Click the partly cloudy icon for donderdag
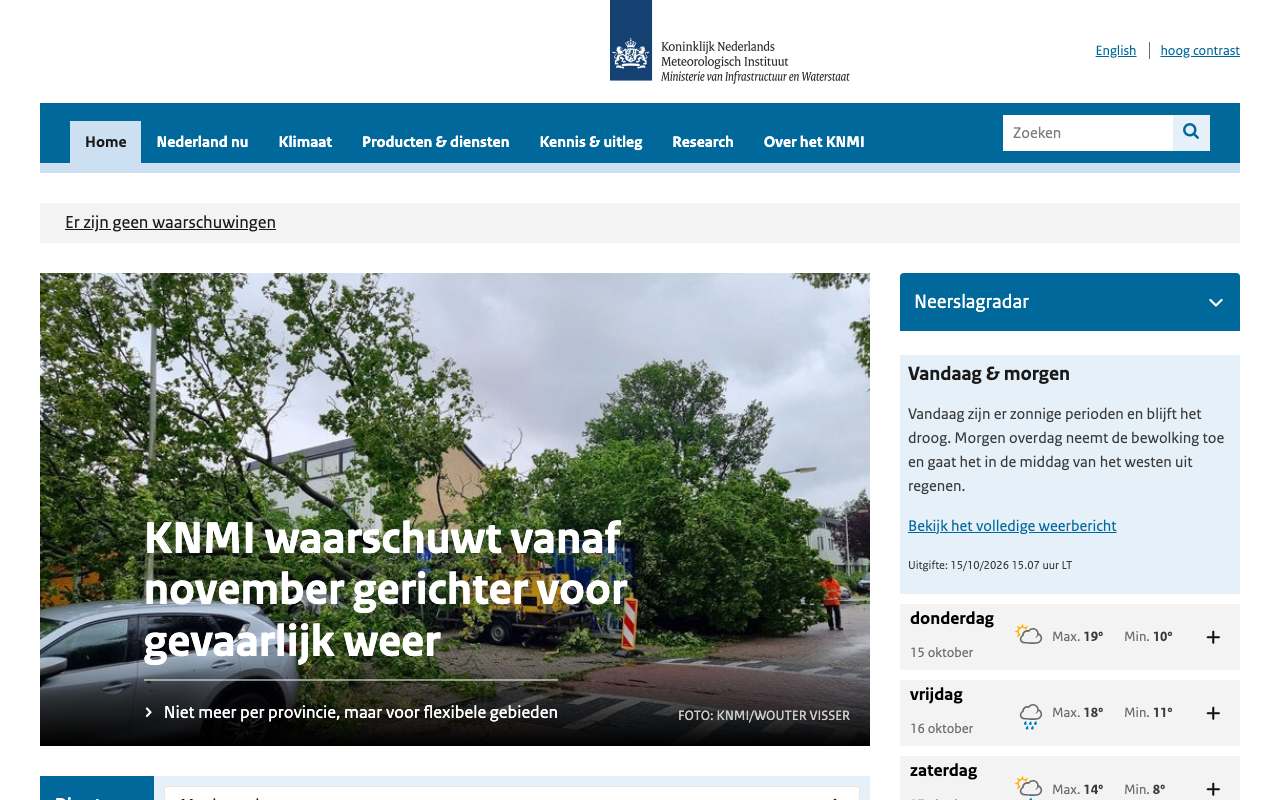Image resolution: width=1280 pixels, height=800 pixels. 1028,635
